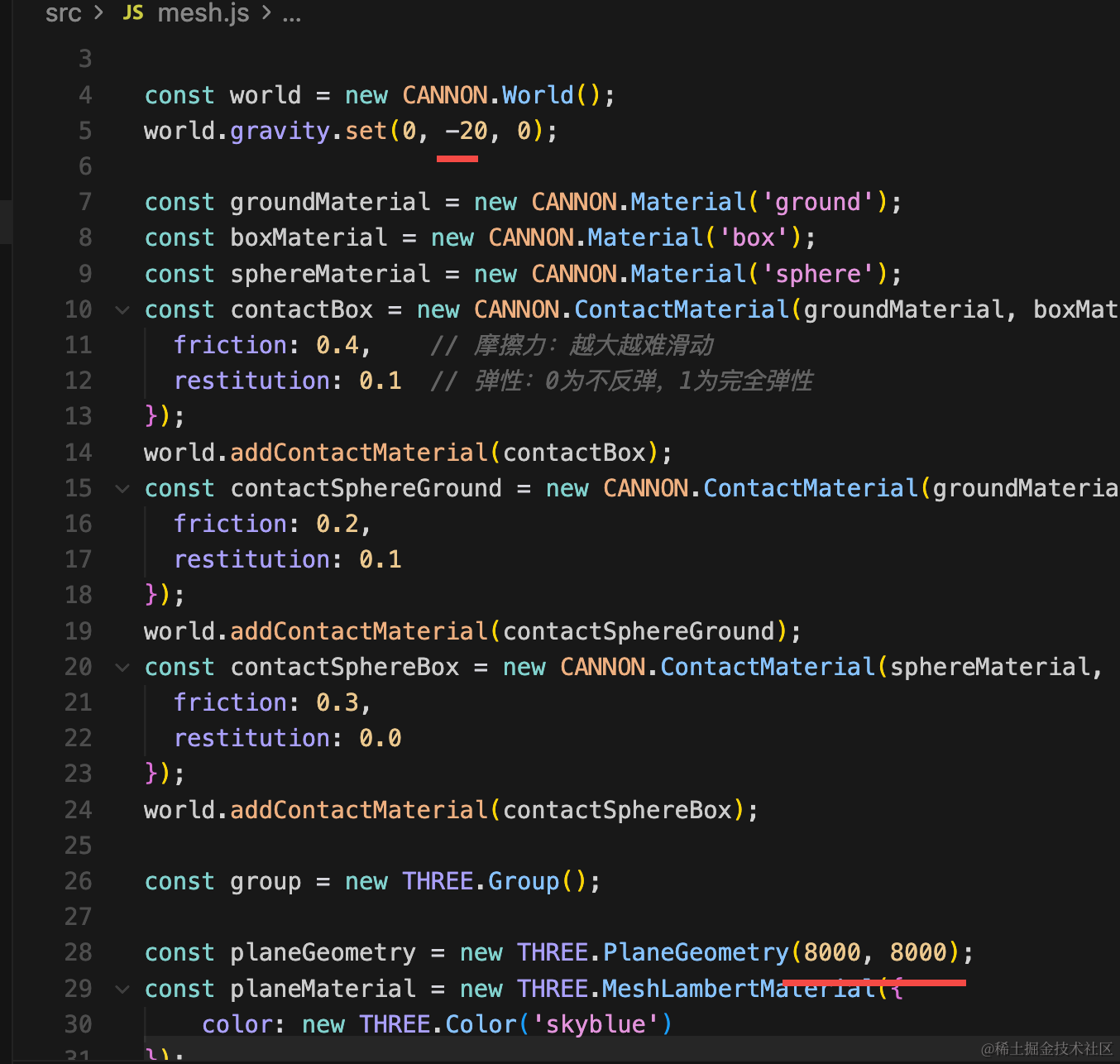Screen dimensions: 1120x1064
Task: Click friction value 0.4 on line 11
Action: coord(337,345)
